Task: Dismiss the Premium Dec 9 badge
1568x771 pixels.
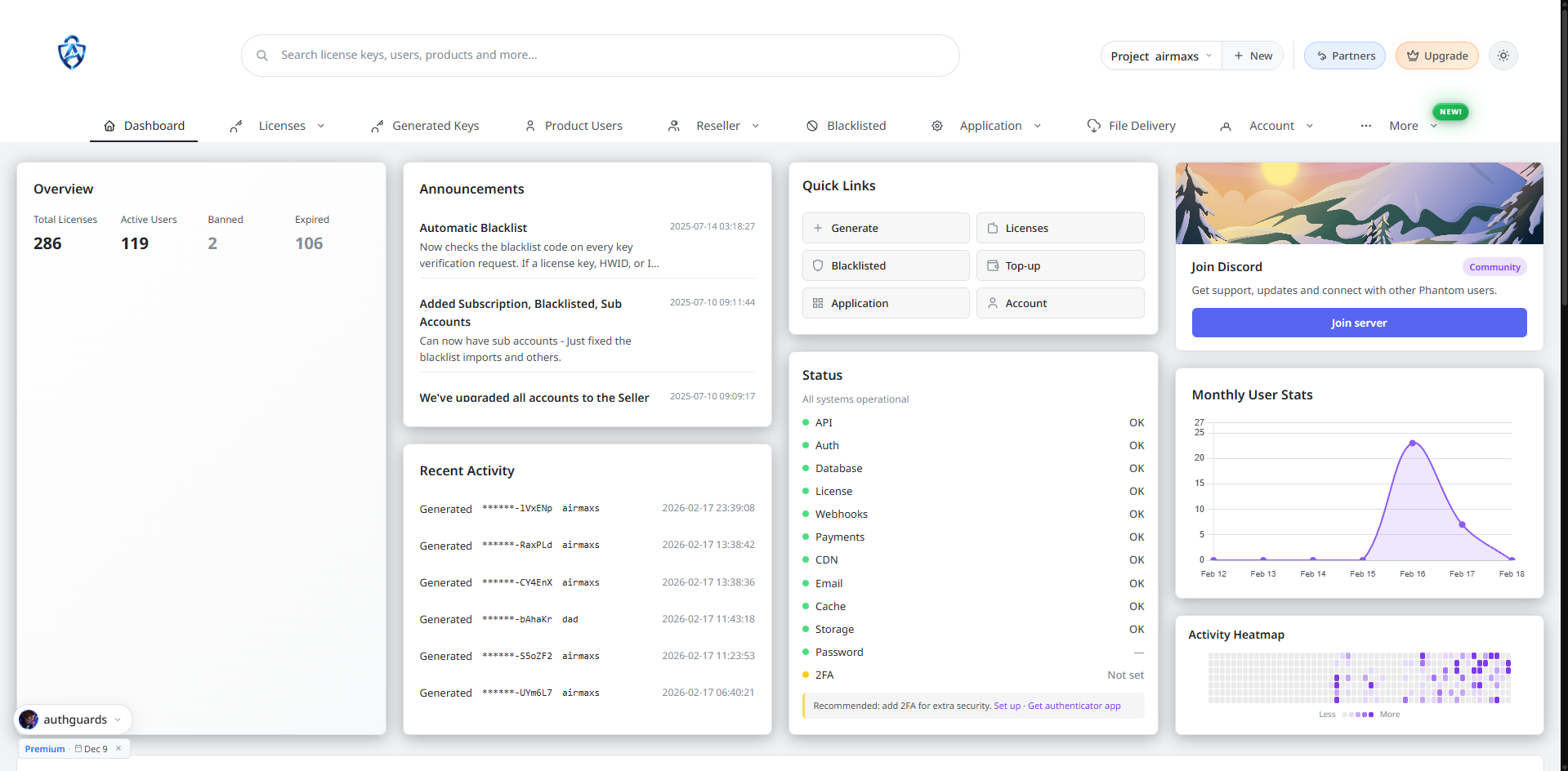Action: (118, 748)
